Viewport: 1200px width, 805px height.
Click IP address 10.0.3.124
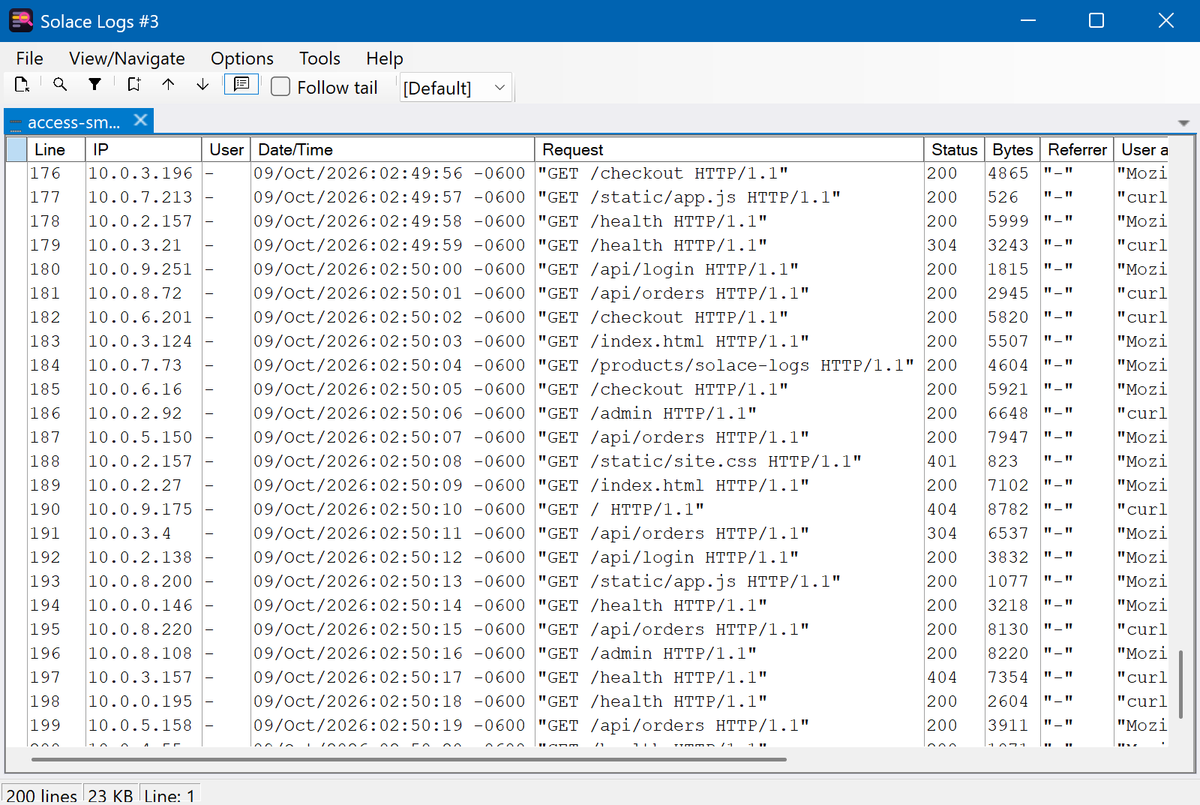tap(141, 341)
